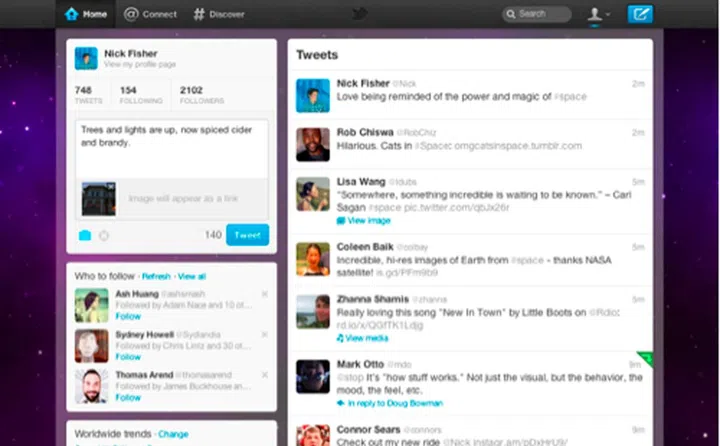Viewport: 720px width, 446px height.
Task: Click Lisa Wang's avatar
Action: click(x=313, y=194)
